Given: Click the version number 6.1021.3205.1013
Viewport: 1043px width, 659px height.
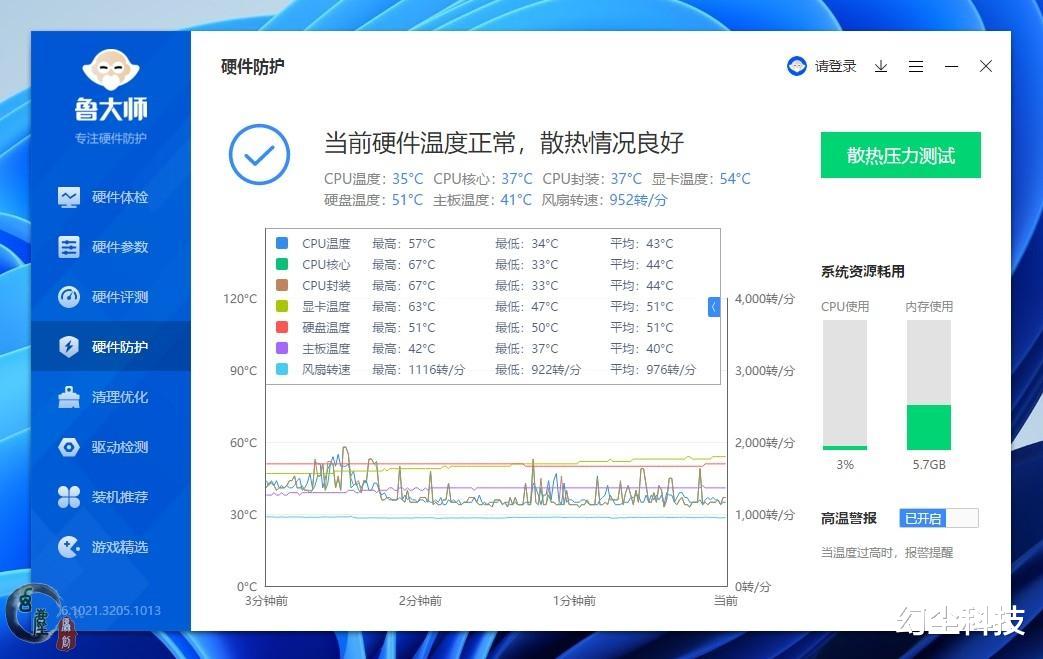Looking at the screenshot, I should [111, 610].
